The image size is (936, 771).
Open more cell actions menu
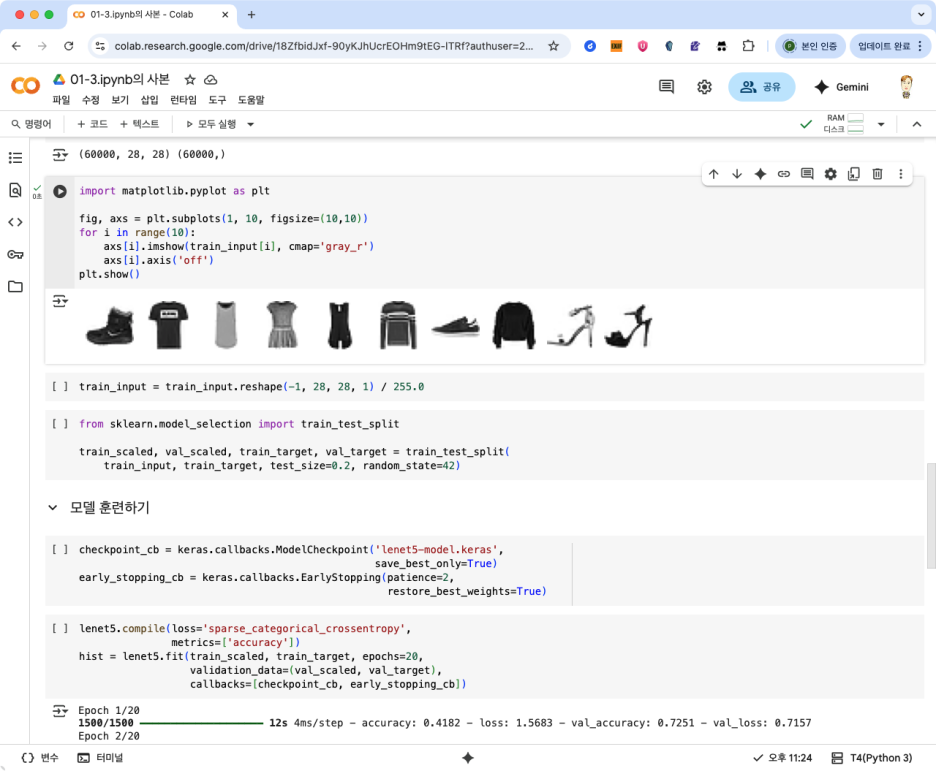[x=901, y=174]
